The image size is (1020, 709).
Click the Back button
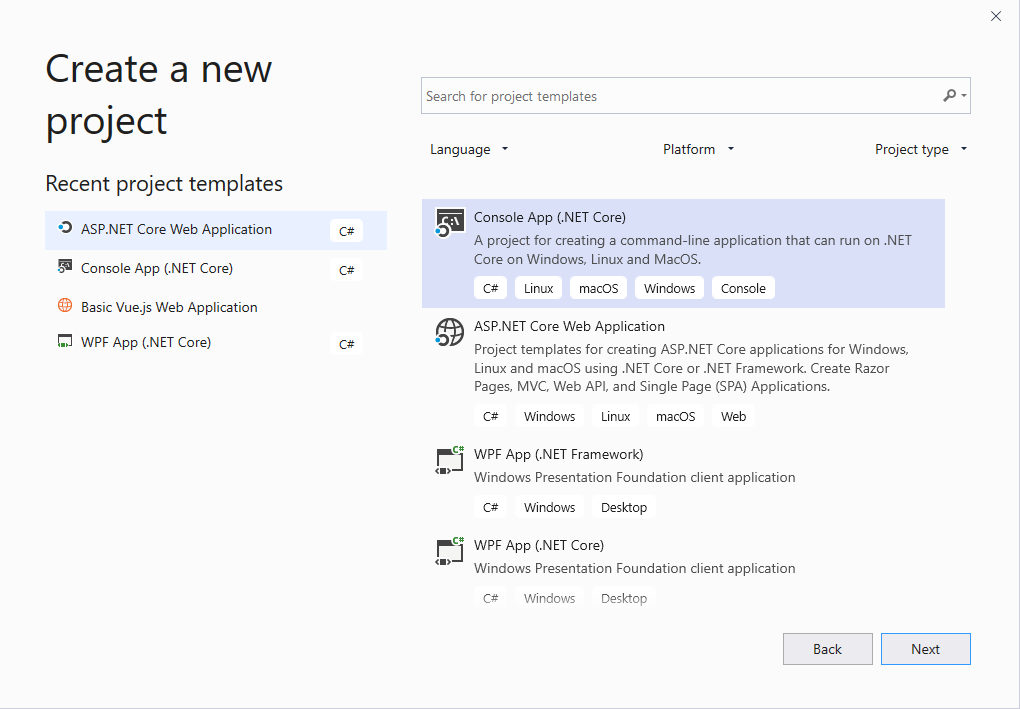pos(827,649)
